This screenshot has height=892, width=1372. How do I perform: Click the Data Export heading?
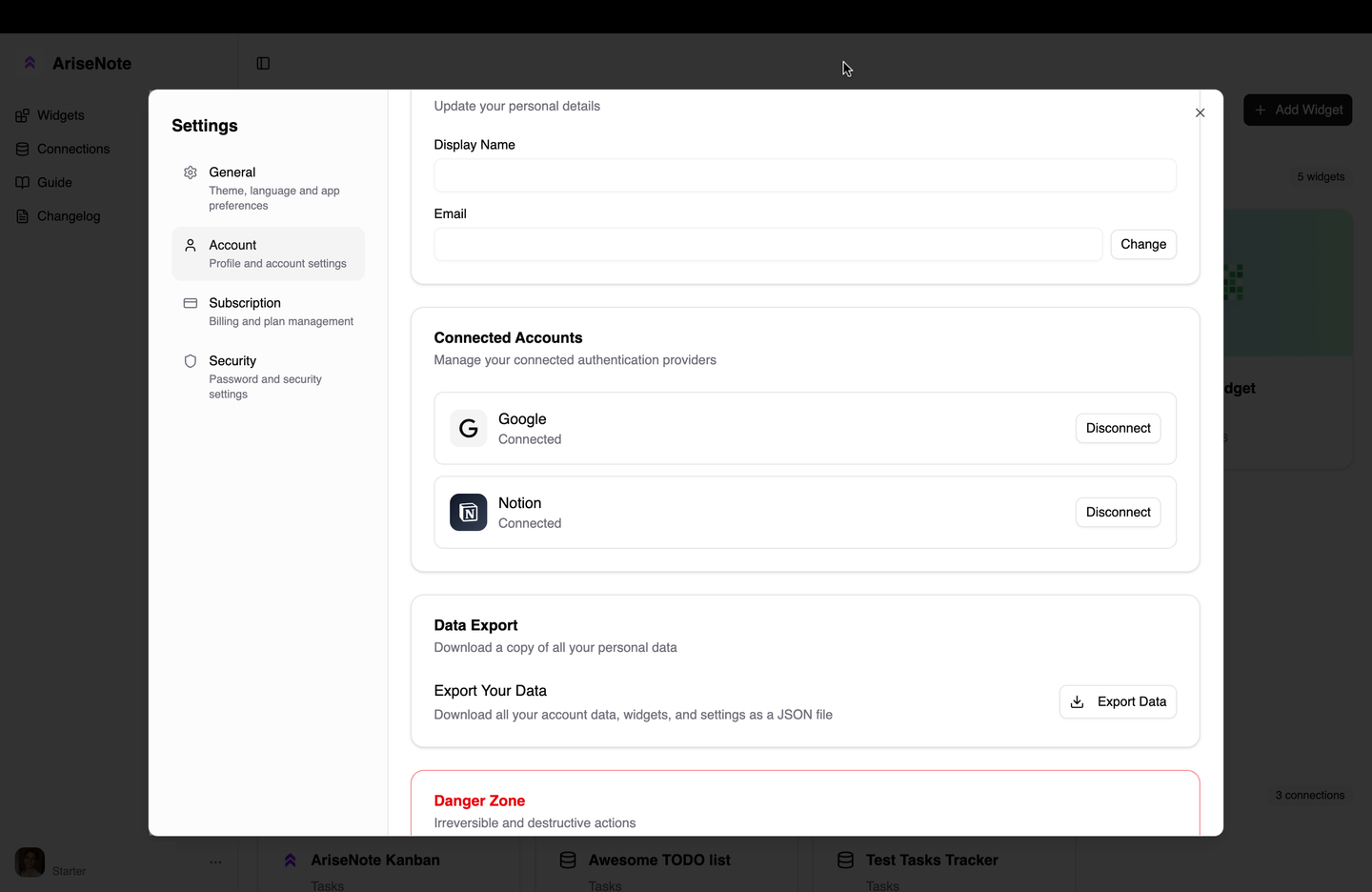click(x=475, y=625)
